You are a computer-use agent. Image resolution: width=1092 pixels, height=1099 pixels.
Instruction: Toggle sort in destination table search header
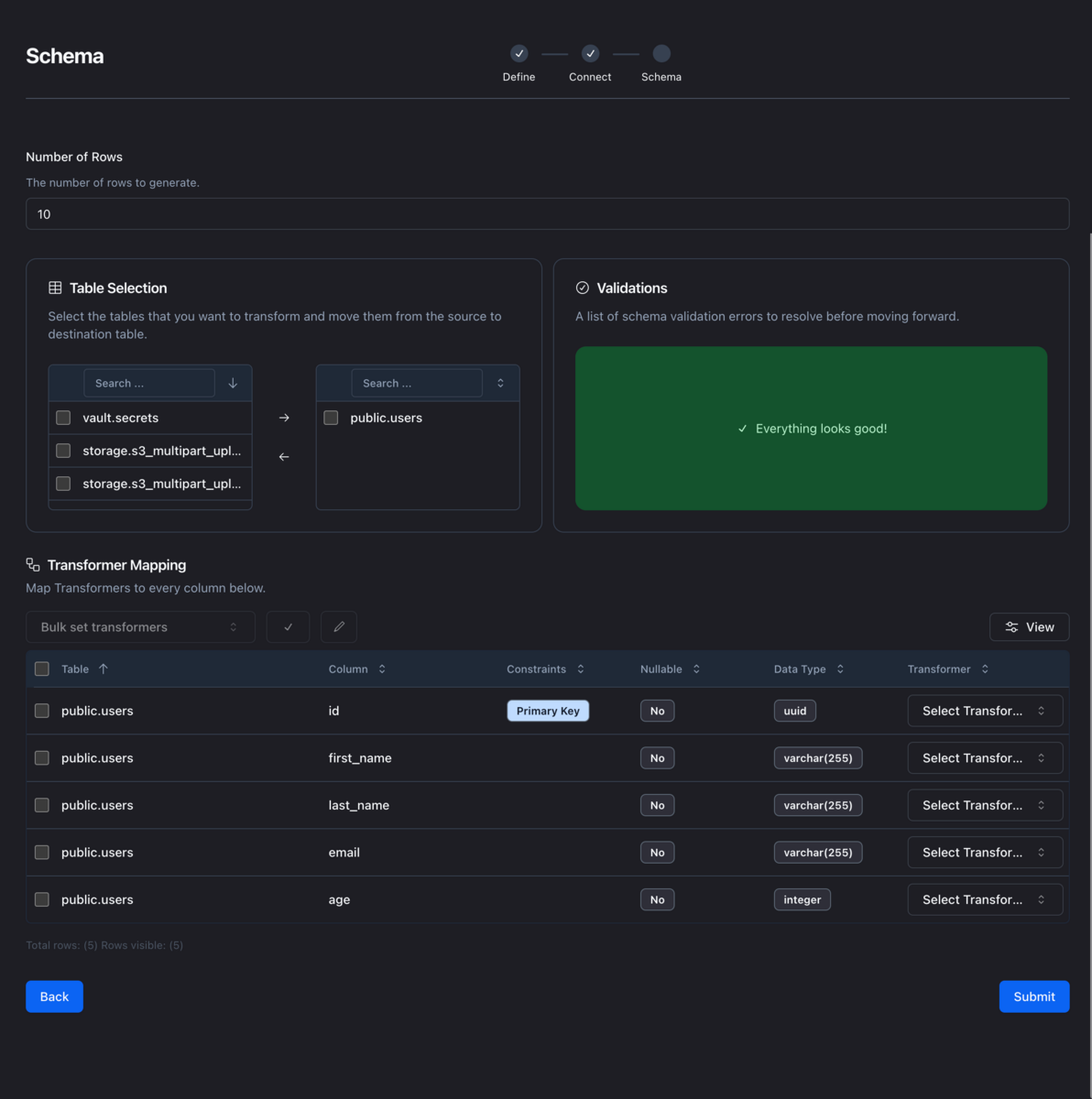click(500, 383)
